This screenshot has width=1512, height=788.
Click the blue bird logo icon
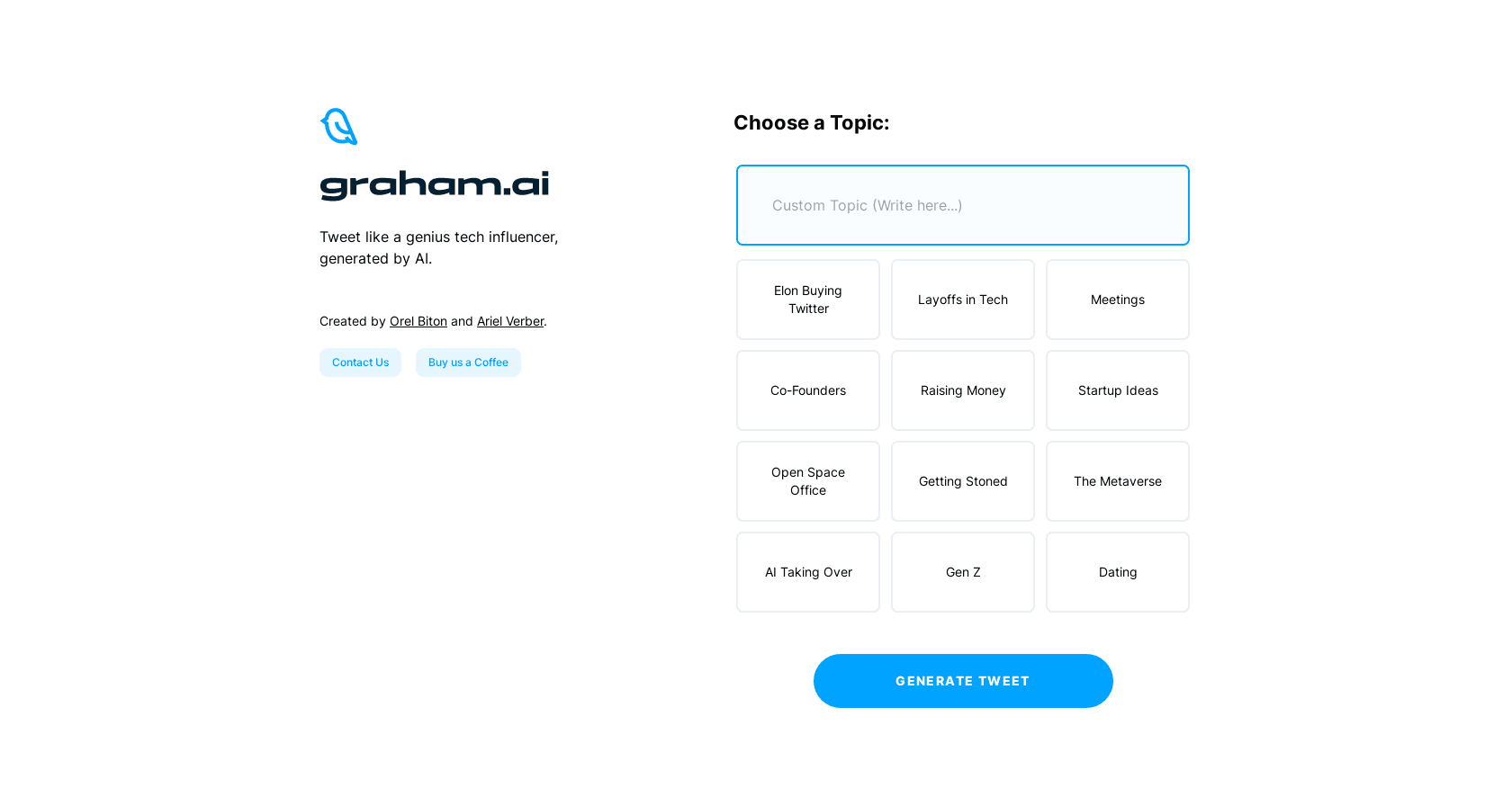pos(339,127)
